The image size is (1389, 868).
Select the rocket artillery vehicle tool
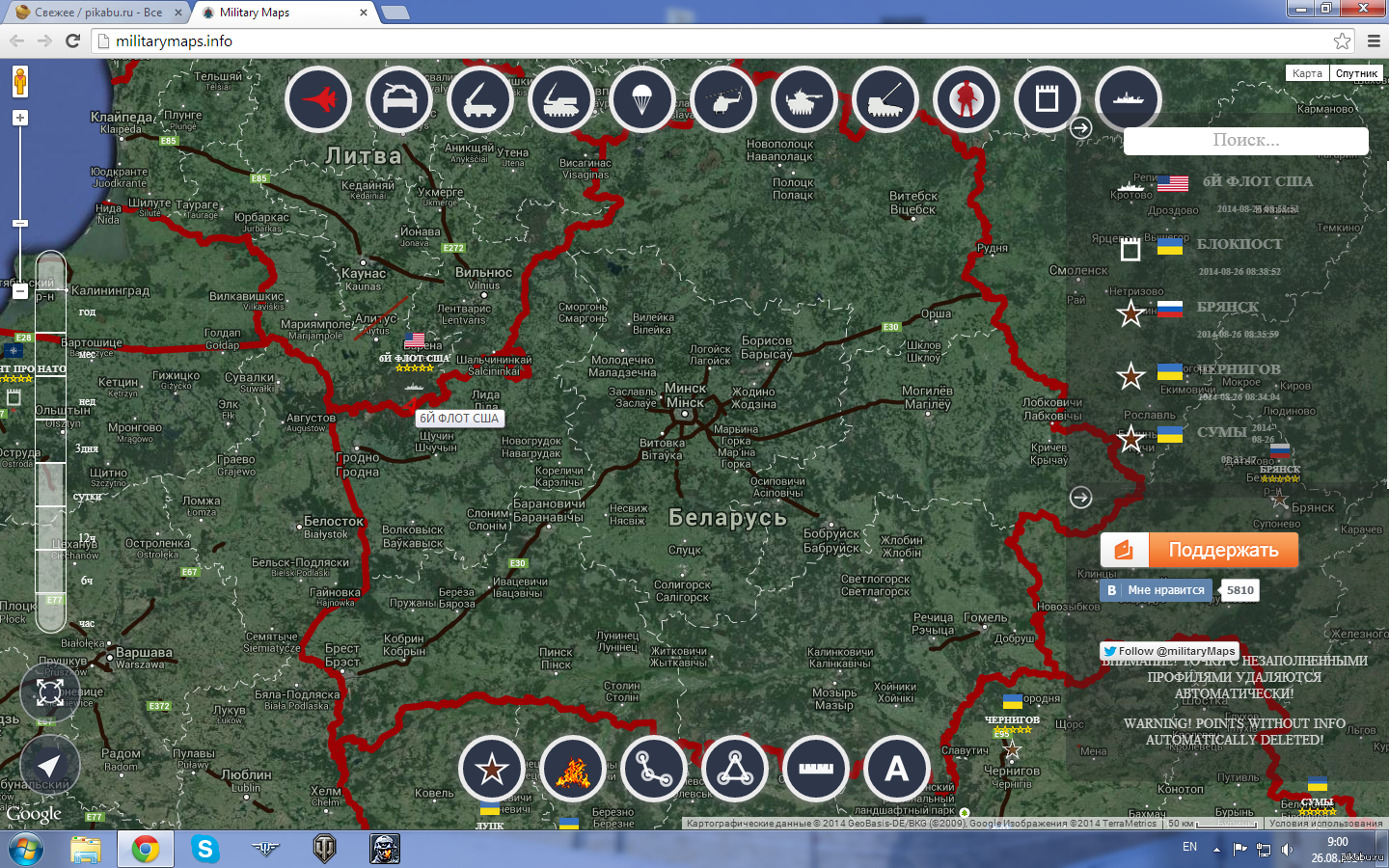561,99
